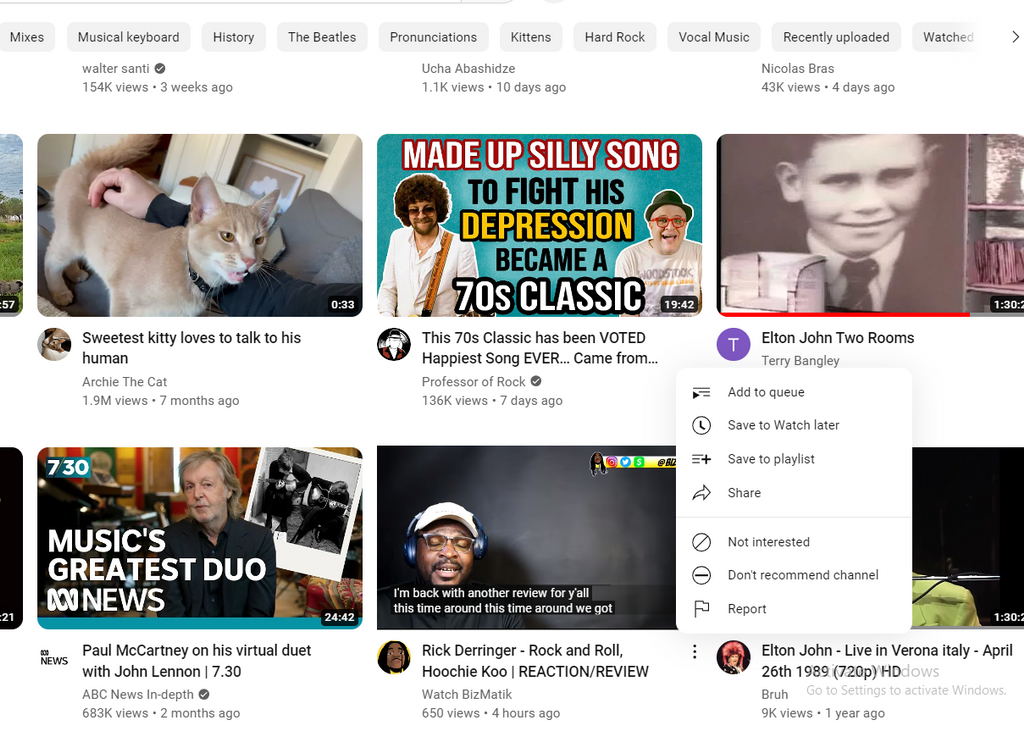Choose Save to playlist option
This screenshot has width=1024, height=731.
pyautogui.click(x=793, y=459)
